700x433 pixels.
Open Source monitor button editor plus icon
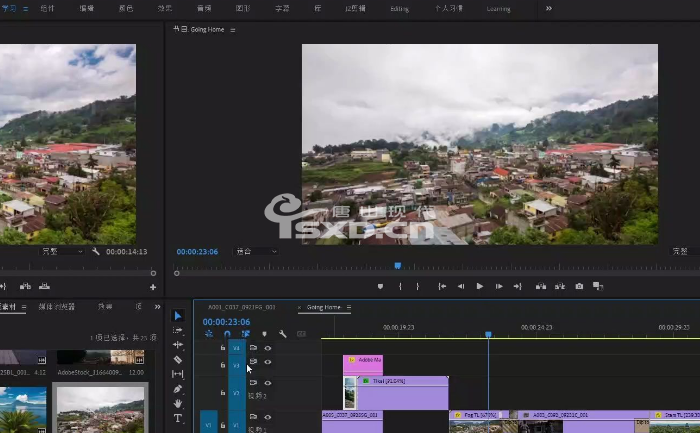153,287
